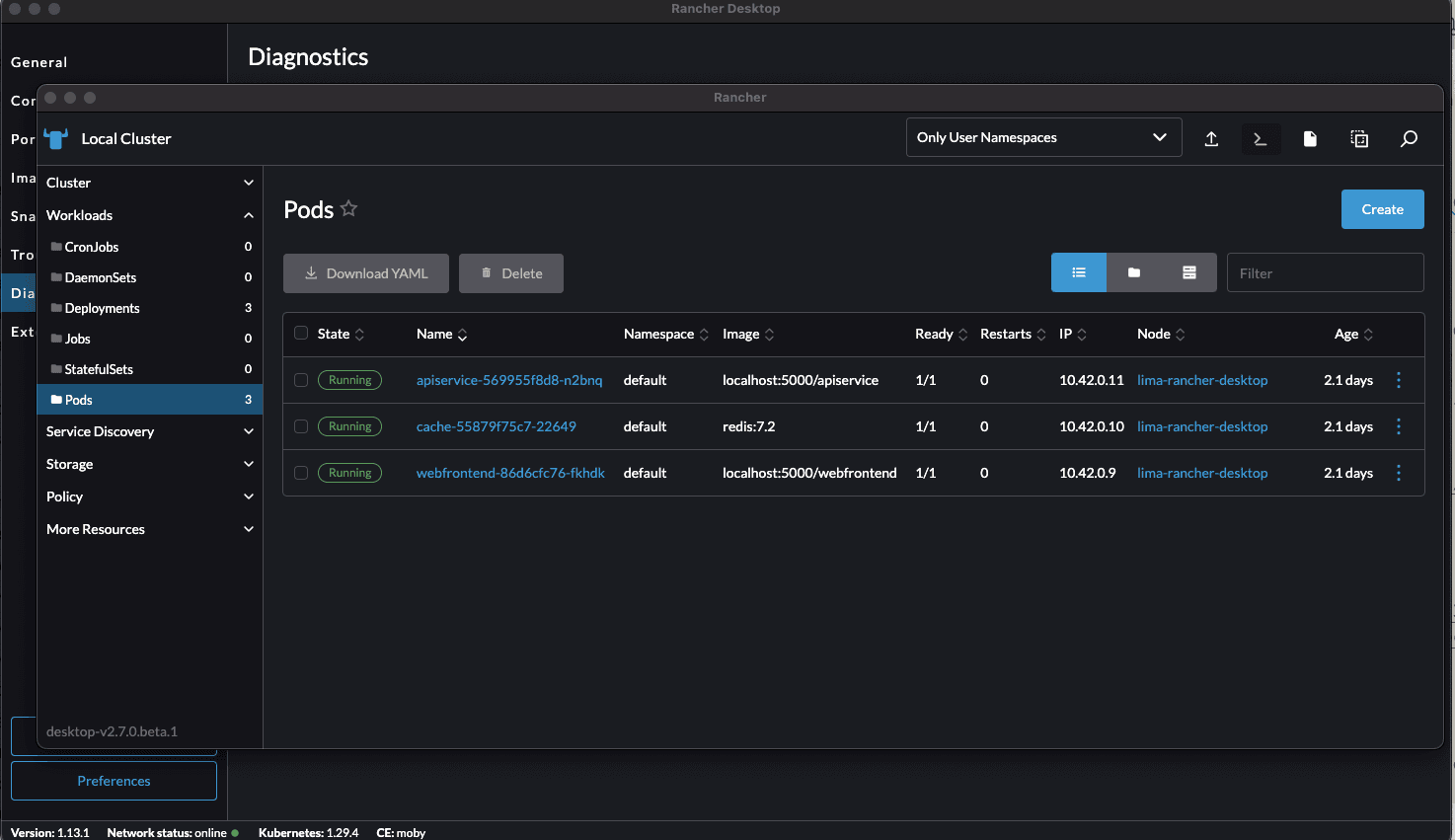Sort pods by Restarts column arrows
This screenshot has height=840, width=1455.
point(1041,335)
